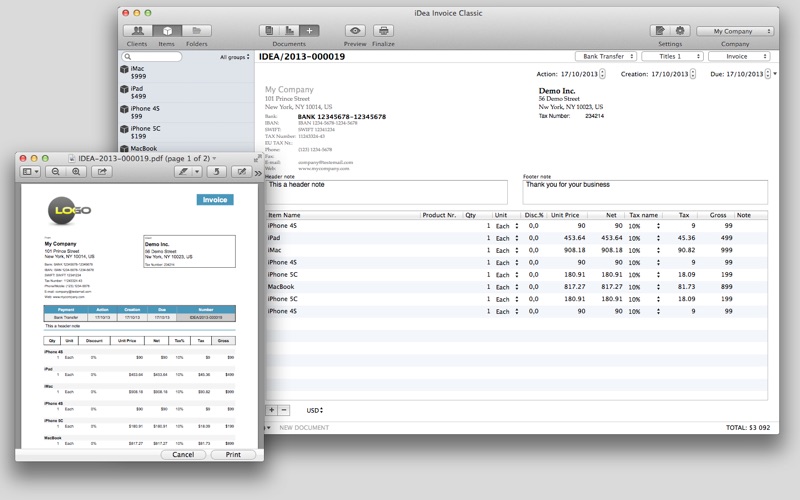The image size is (800, 500).
Task: Click the Finalize printer icon
Action: 383,32
